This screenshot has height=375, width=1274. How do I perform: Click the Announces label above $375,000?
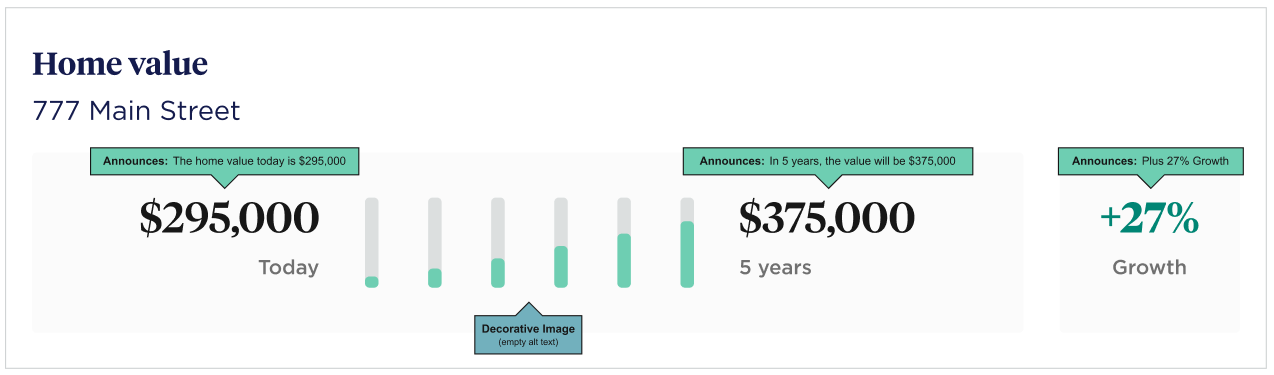[731, 161]
